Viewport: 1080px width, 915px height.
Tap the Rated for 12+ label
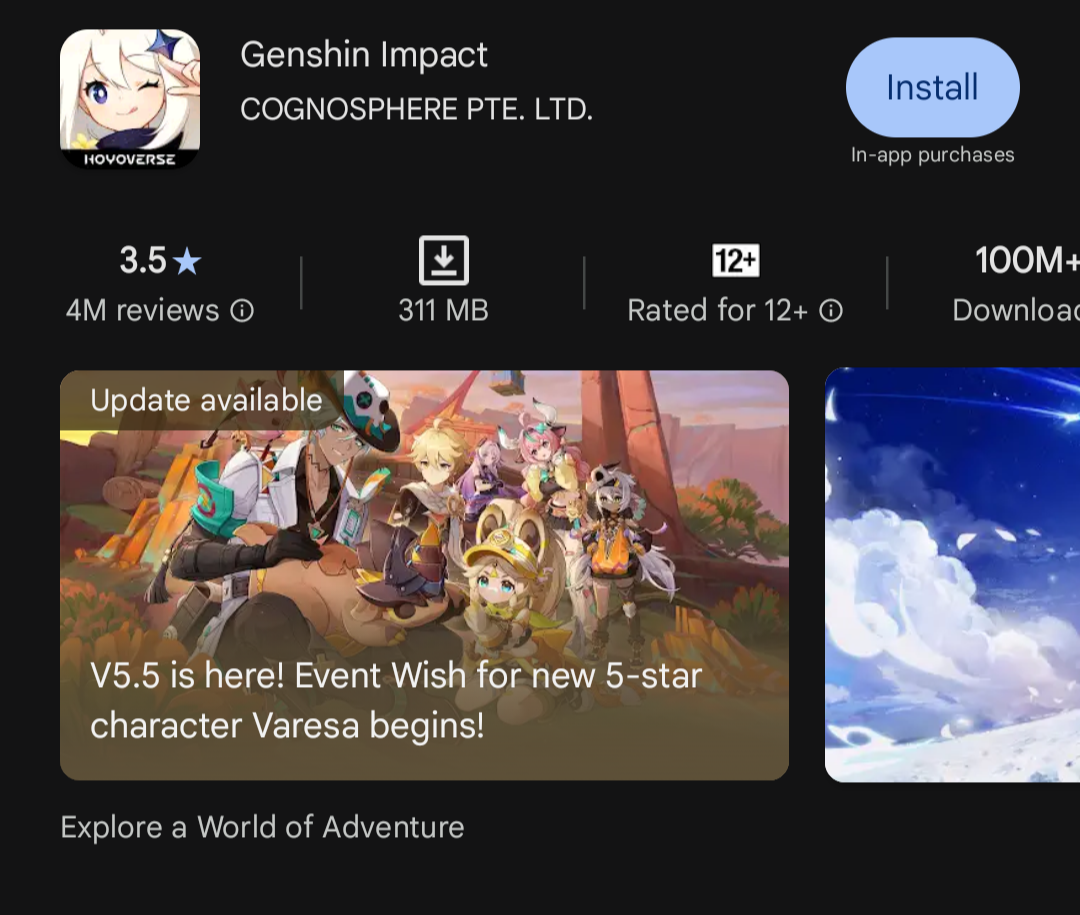click(x=717, y=311)
